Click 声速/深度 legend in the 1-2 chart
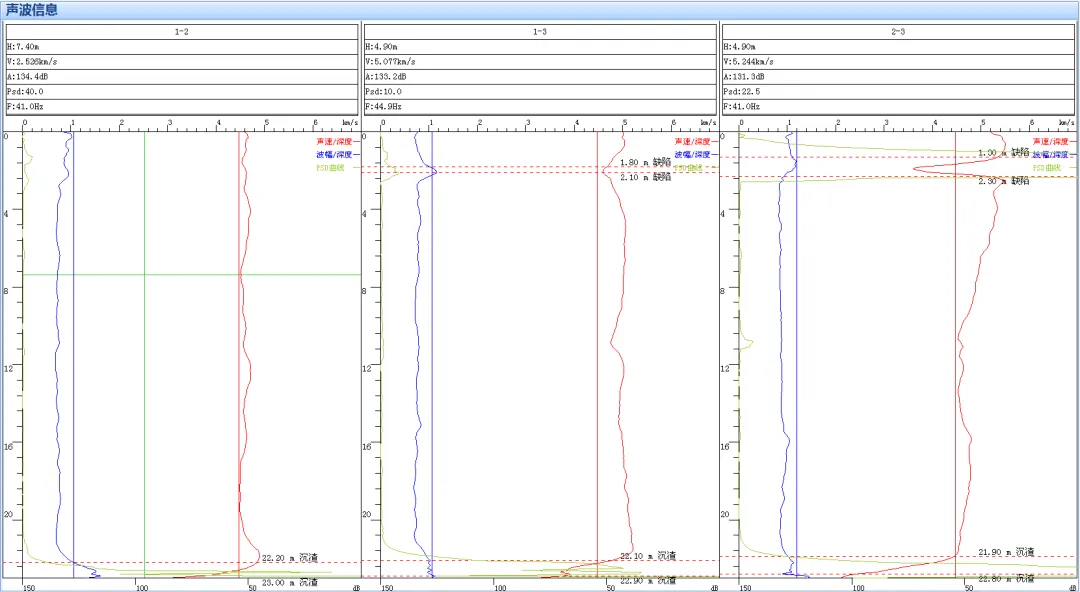 [334, 142]
